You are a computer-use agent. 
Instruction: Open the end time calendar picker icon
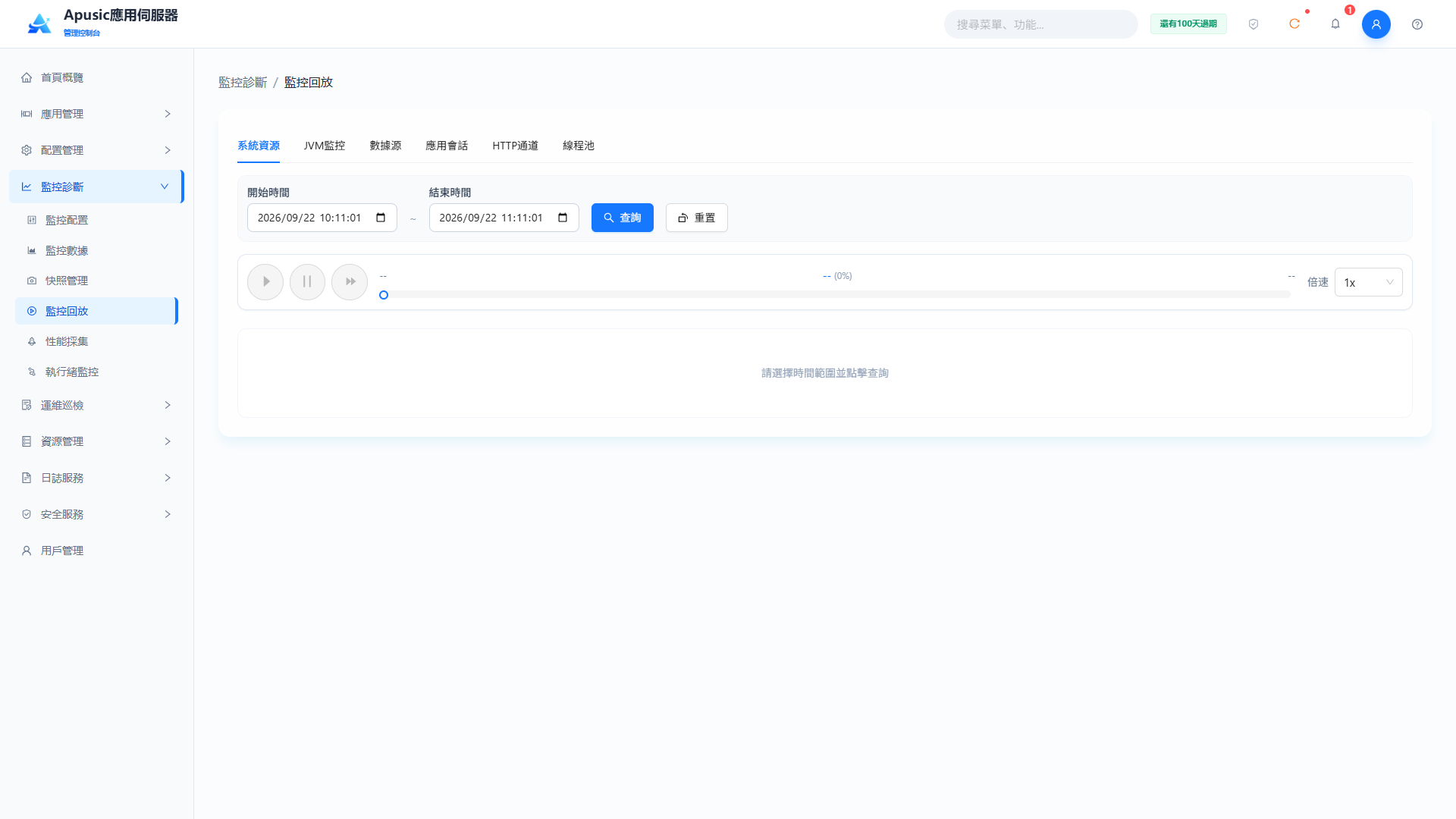[563, 218]
